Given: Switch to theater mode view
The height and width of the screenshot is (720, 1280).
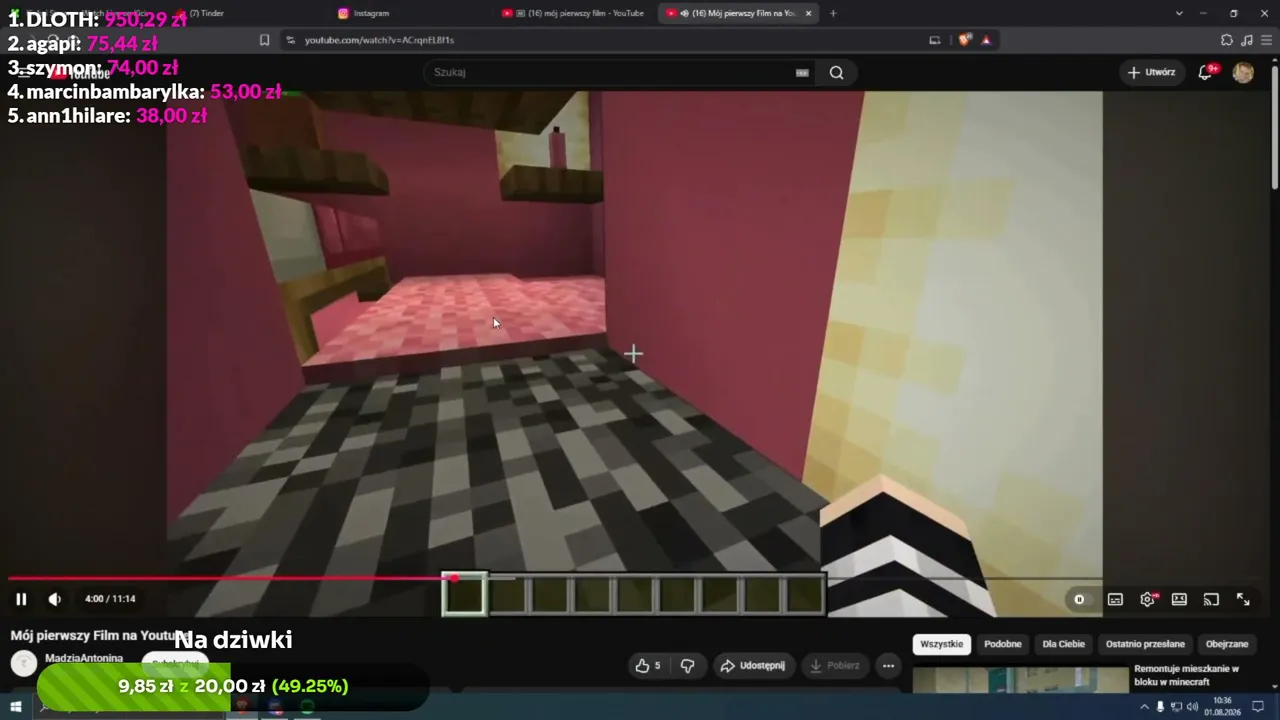Looking at the screenshot, I should coord(1179,599).
